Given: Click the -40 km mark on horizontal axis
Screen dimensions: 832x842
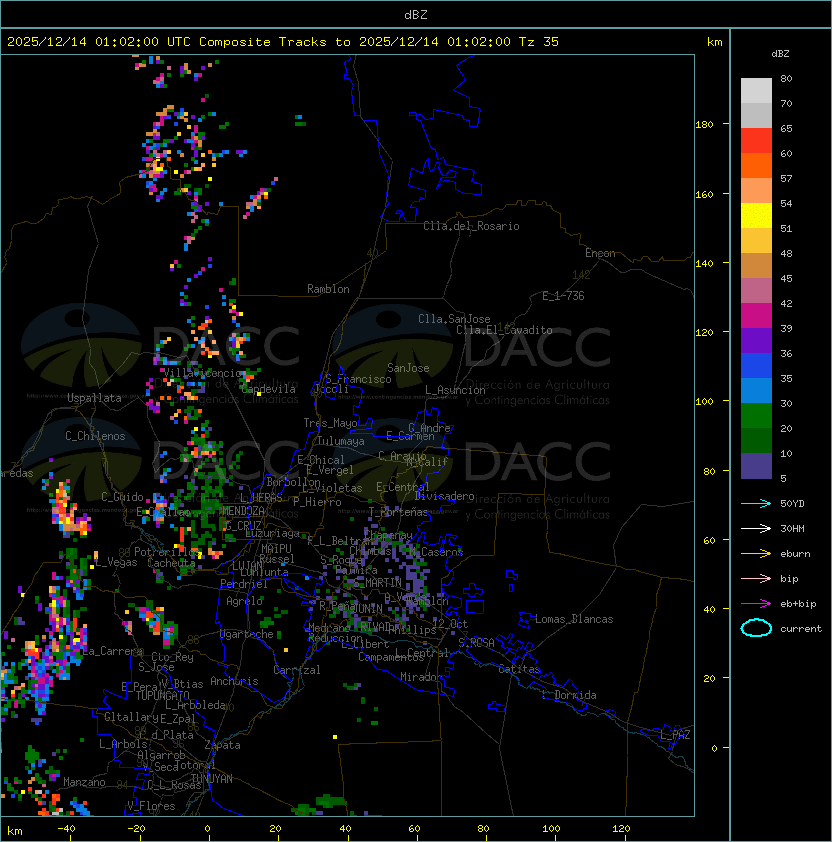Looking at the screenshot, I should tap(66, 829).
